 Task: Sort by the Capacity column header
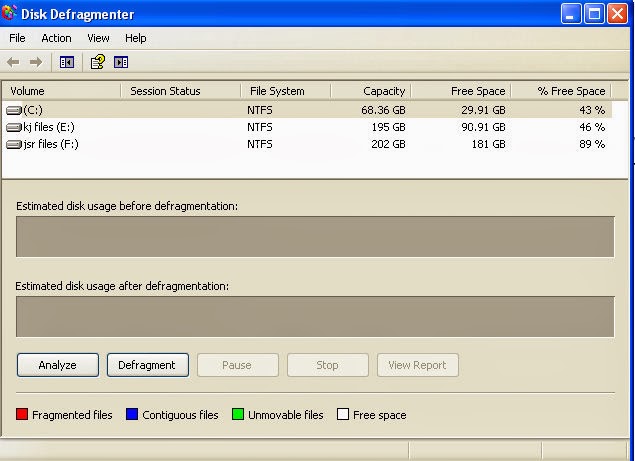pyautogui.click(x=371, y=91)
